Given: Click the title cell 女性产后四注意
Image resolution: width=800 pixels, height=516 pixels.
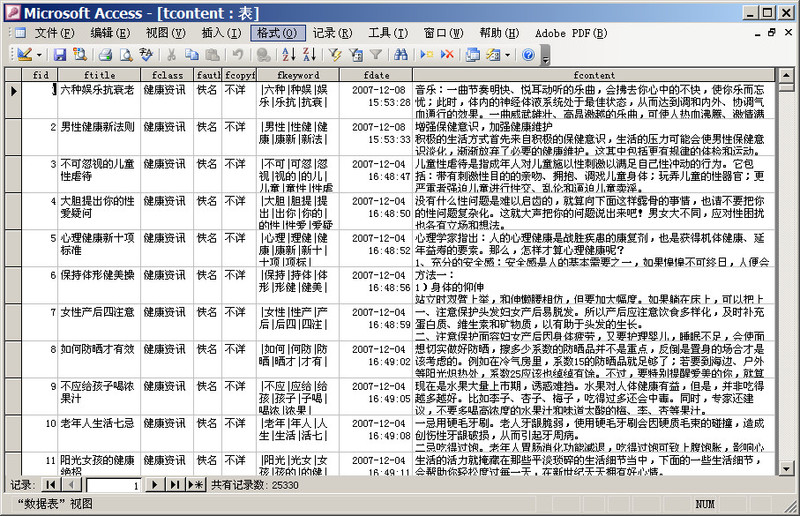Looking at the screenshot, I should click(x=99, y=322).
